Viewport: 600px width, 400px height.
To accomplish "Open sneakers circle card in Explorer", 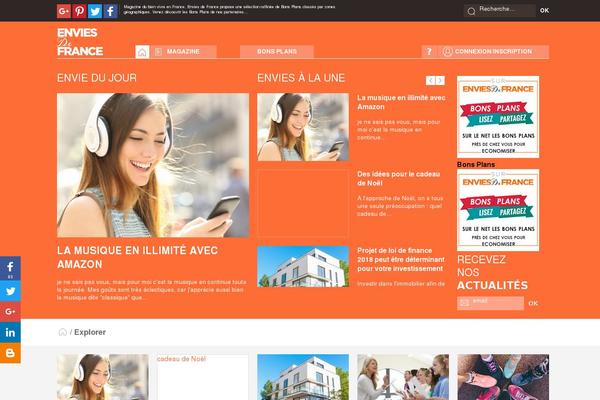I will pos(503,377).
